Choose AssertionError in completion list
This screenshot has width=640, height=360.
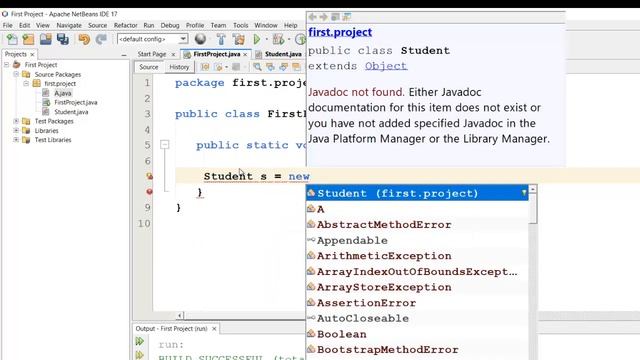pos(417,303)
